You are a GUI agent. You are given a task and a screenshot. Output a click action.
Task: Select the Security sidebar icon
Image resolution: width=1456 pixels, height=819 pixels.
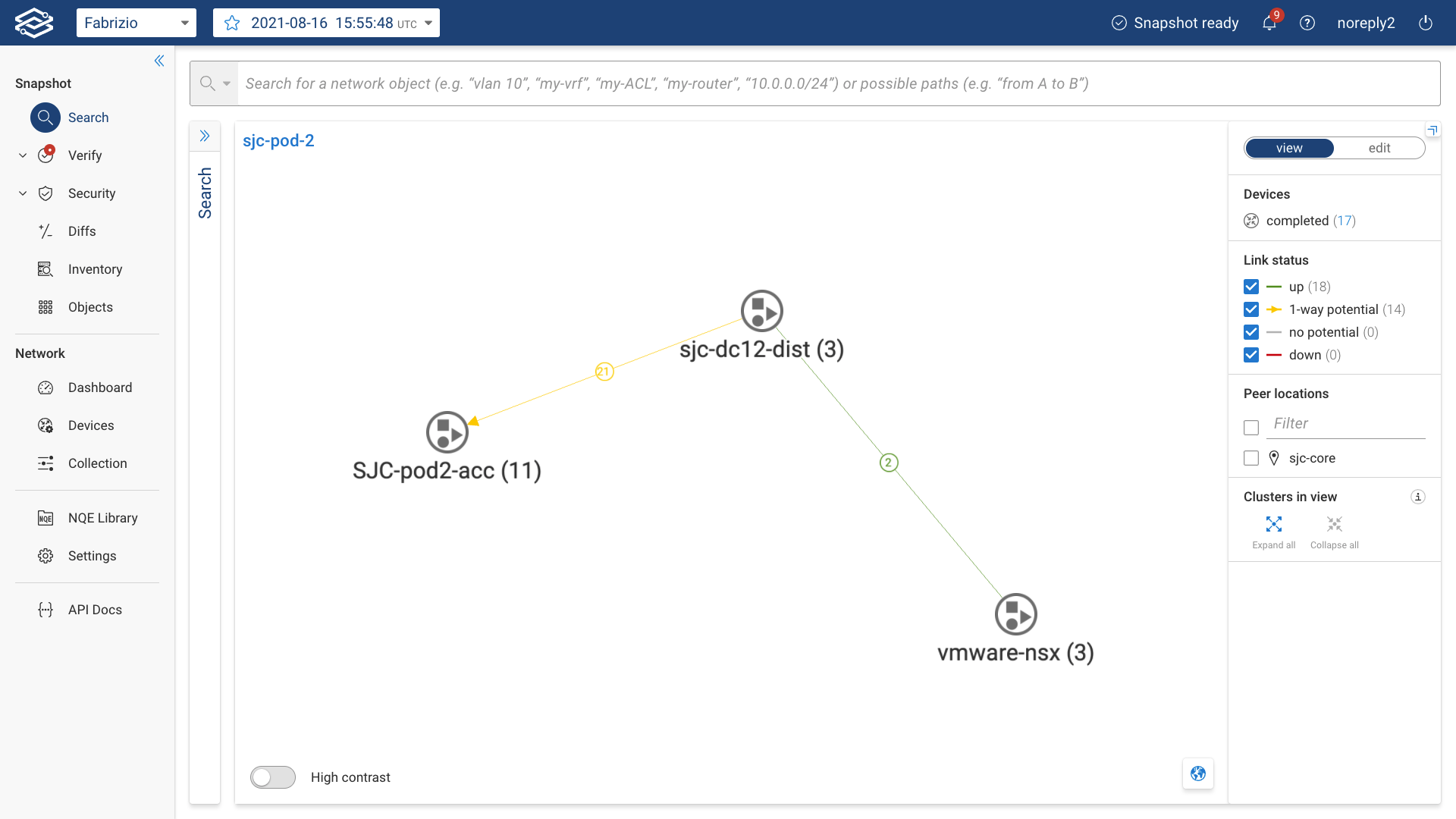pyautogui.click(x=92, y=193)
